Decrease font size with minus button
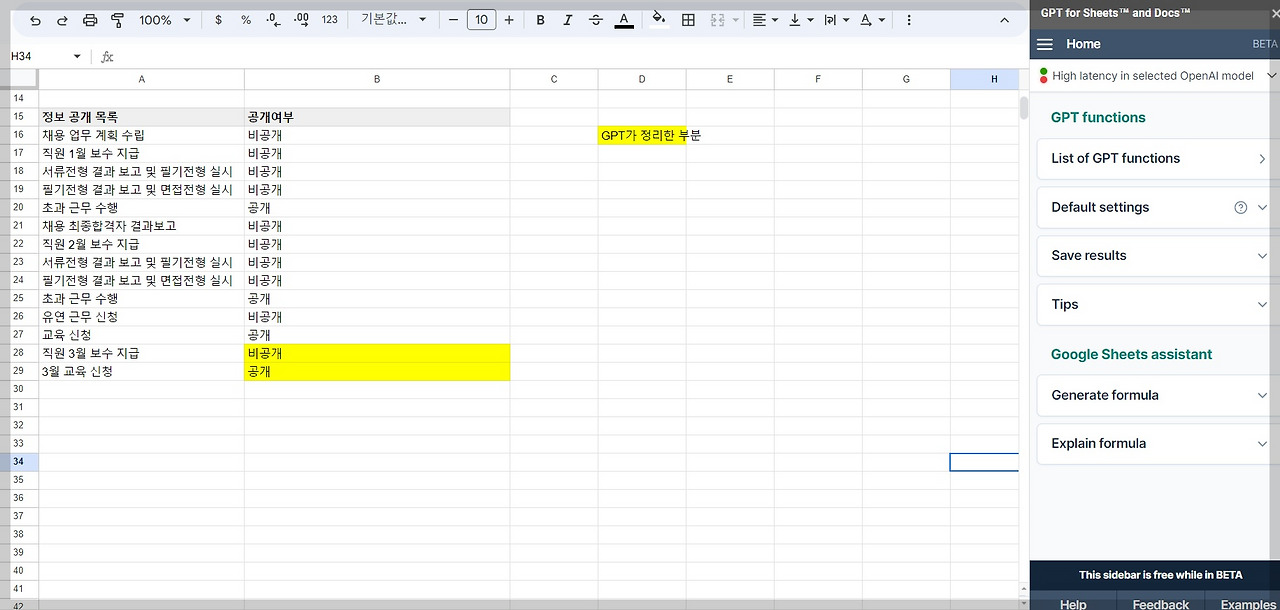This screenshot has width=1280, height=610. [x=453, y=20]
